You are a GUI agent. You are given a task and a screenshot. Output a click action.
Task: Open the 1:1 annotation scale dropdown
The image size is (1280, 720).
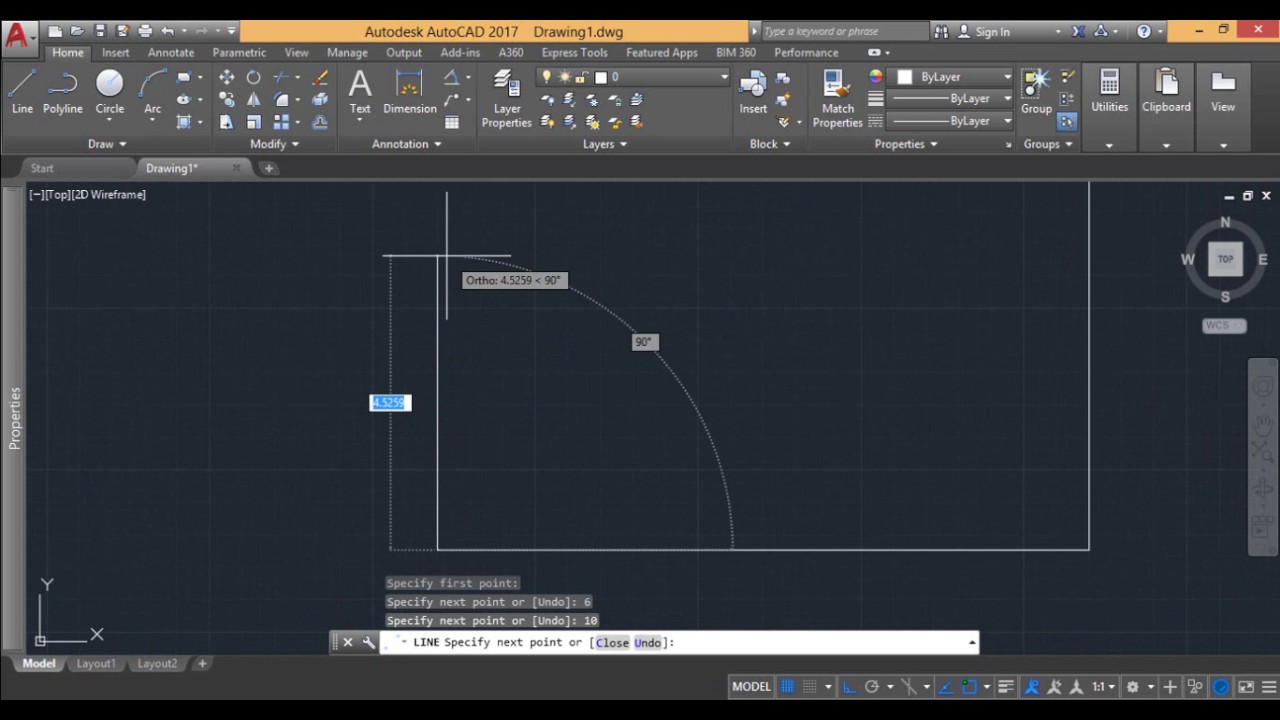tap(1104, 687)
